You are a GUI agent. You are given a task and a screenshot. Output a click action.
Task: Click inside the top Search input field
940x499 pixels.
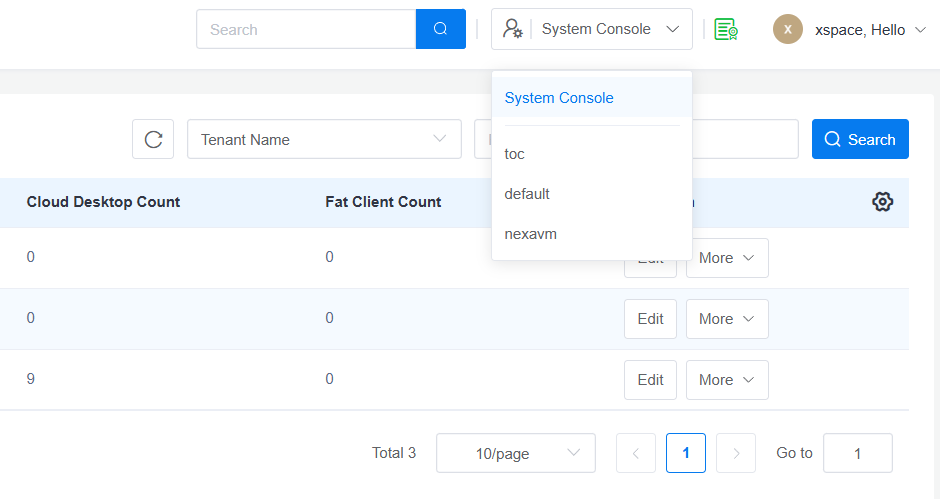[306, 29]
